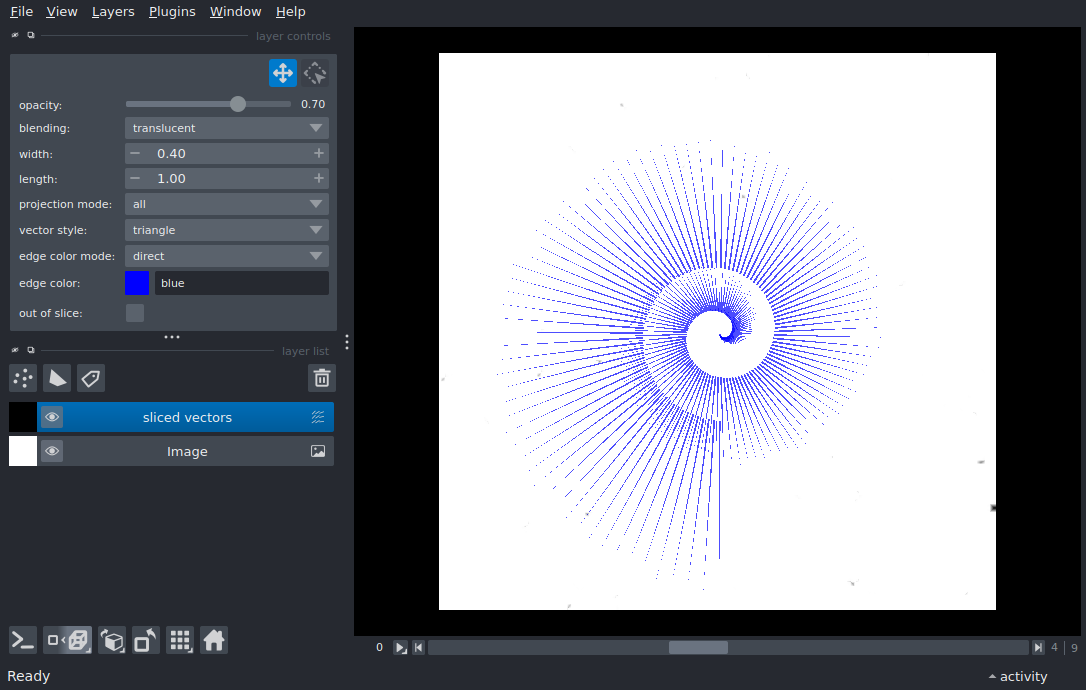Toggle visibility of the Image layer
This screenshot has height=690, width=1086.
coord(52,451)
